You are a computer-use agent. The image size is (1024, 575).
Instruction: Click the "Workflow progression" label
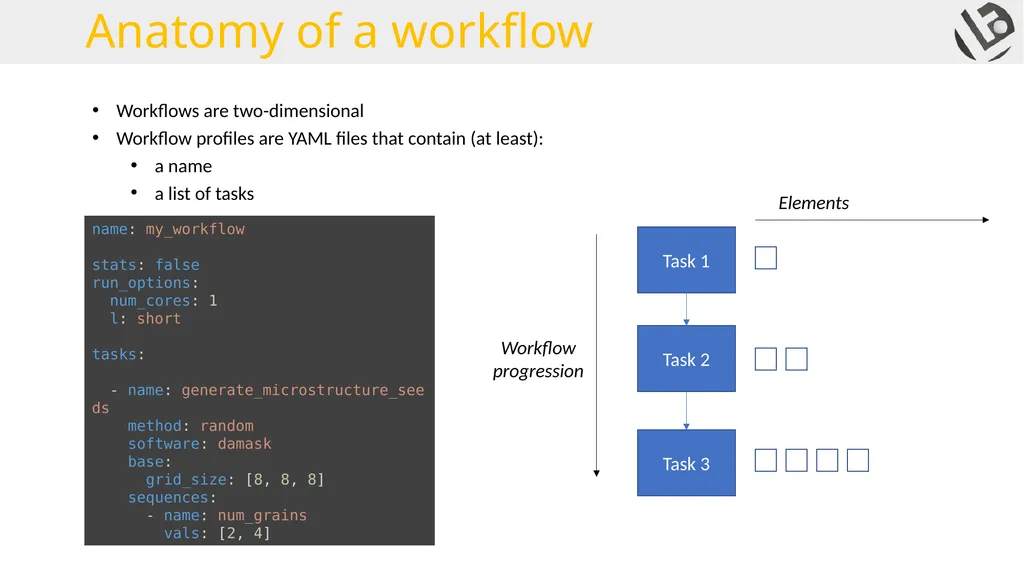[537, 359]
